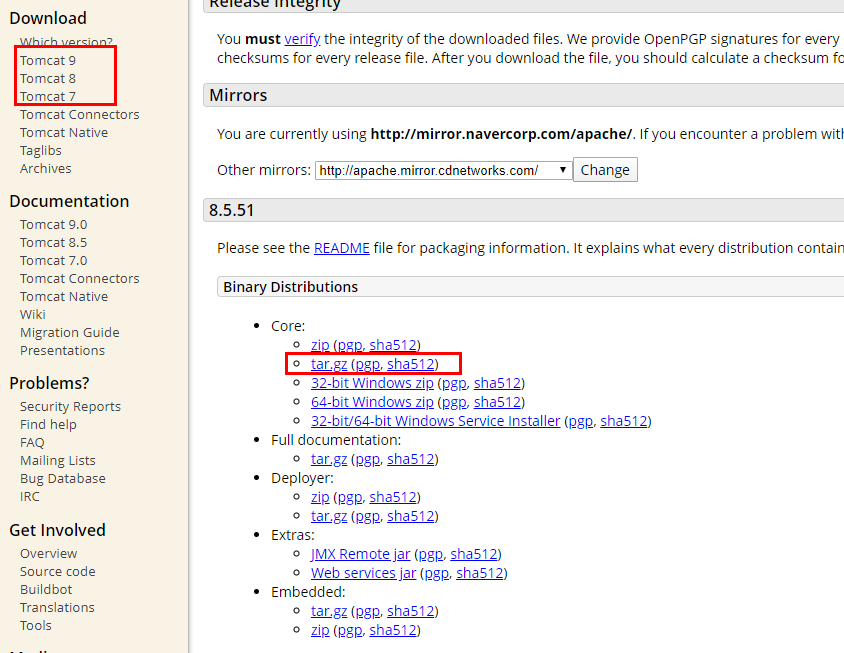Open sha512 for 64-bit Windows zip
The image size is (844, 653).
[497, 402]
